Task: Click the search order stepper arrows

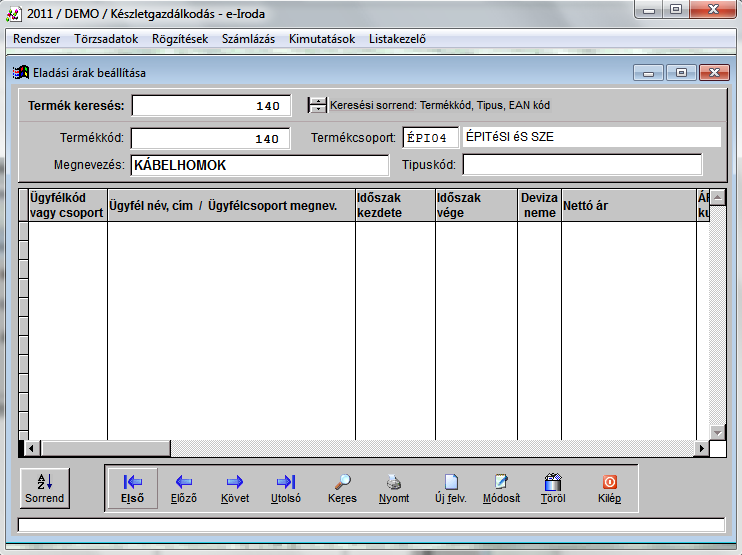Action: [x=317, y=105]
